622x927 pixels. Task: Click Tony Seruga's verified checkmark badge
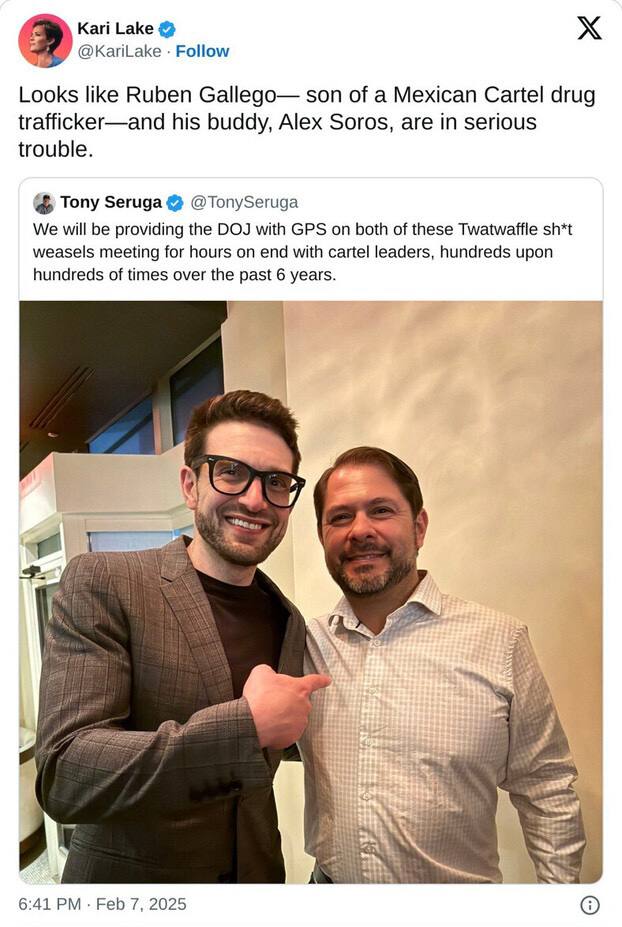click(175, 203)
